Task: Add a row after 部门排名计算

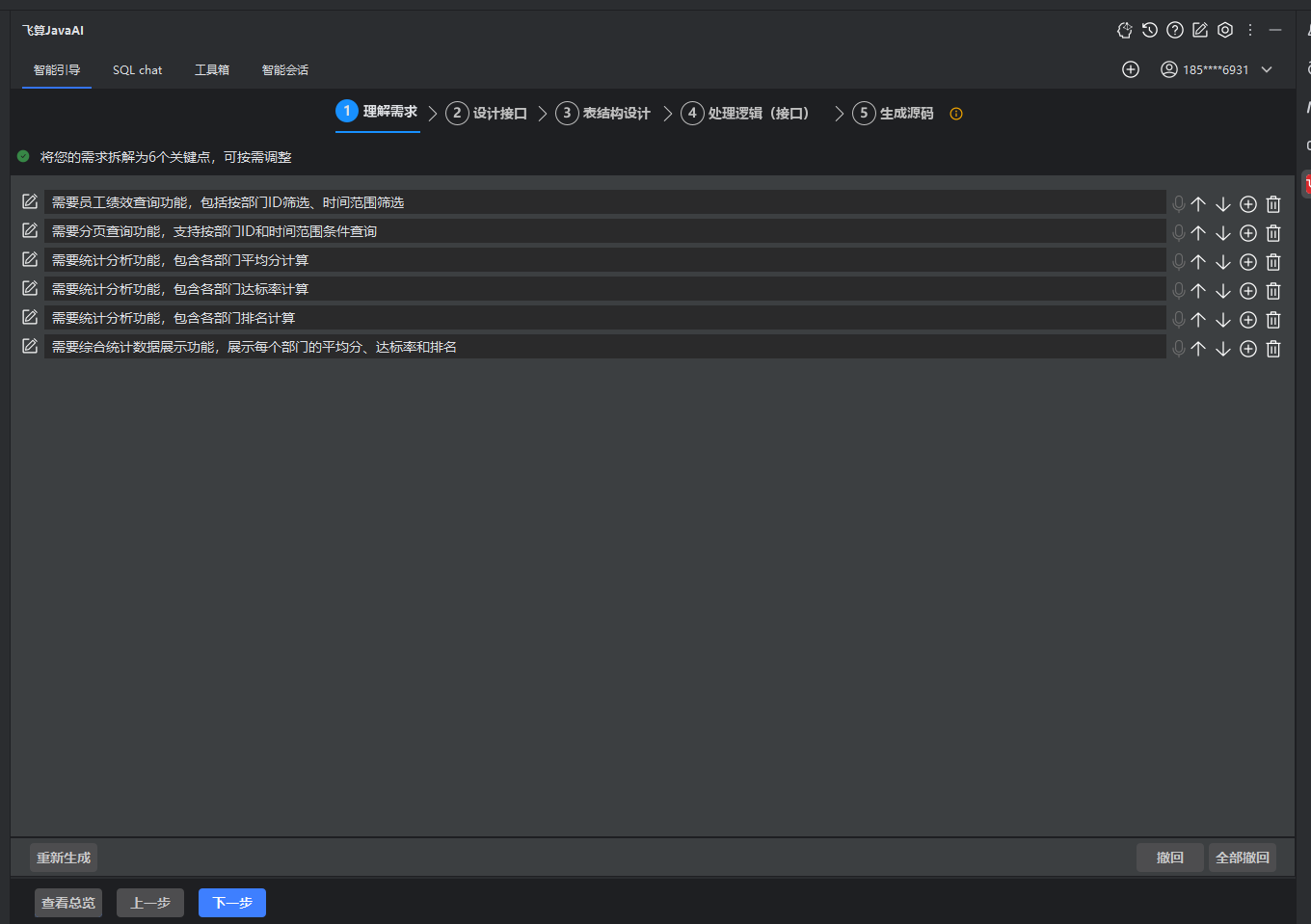Action: [1248, 320]
